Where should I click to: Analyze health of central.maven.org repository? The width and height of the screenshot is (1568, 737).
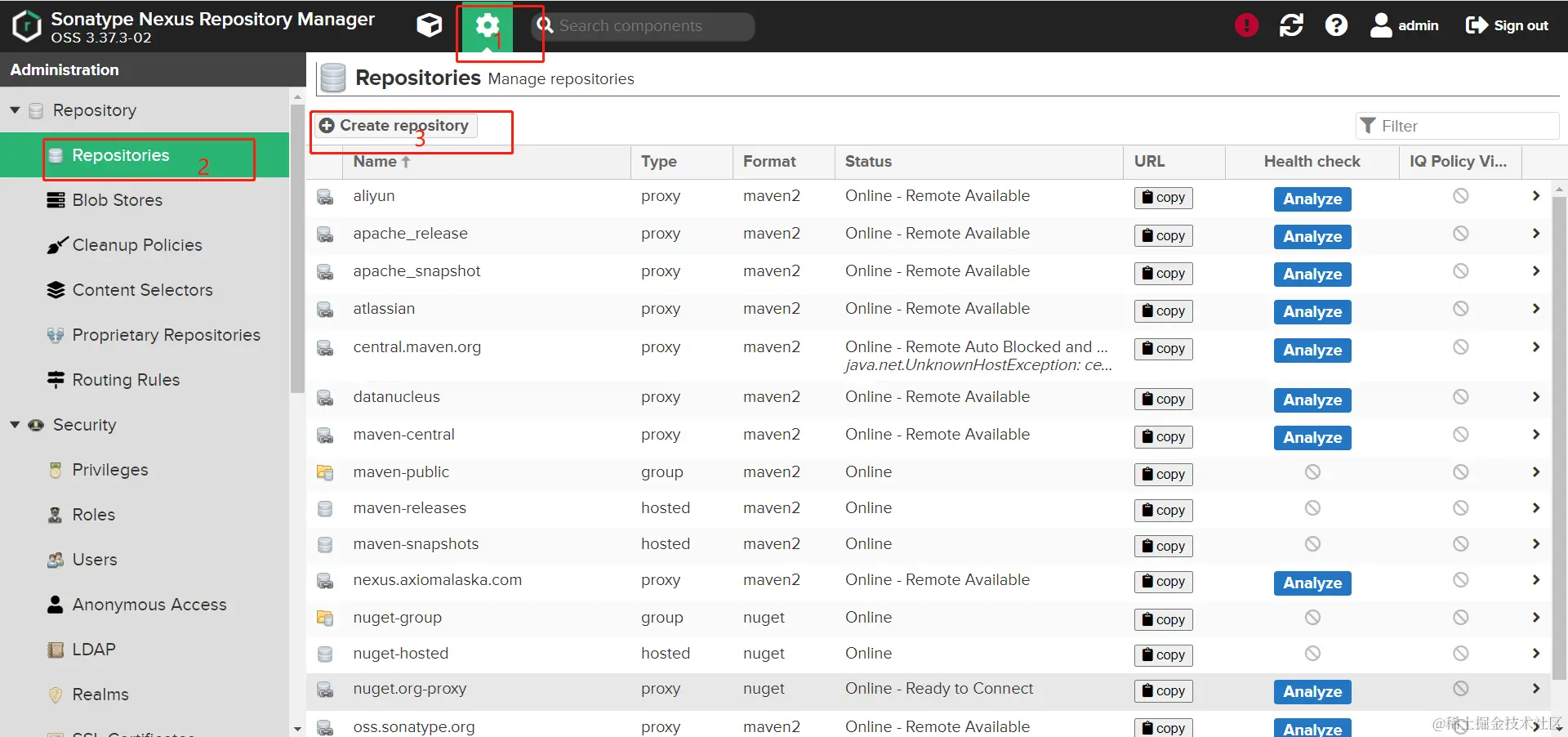point(1312,350)
